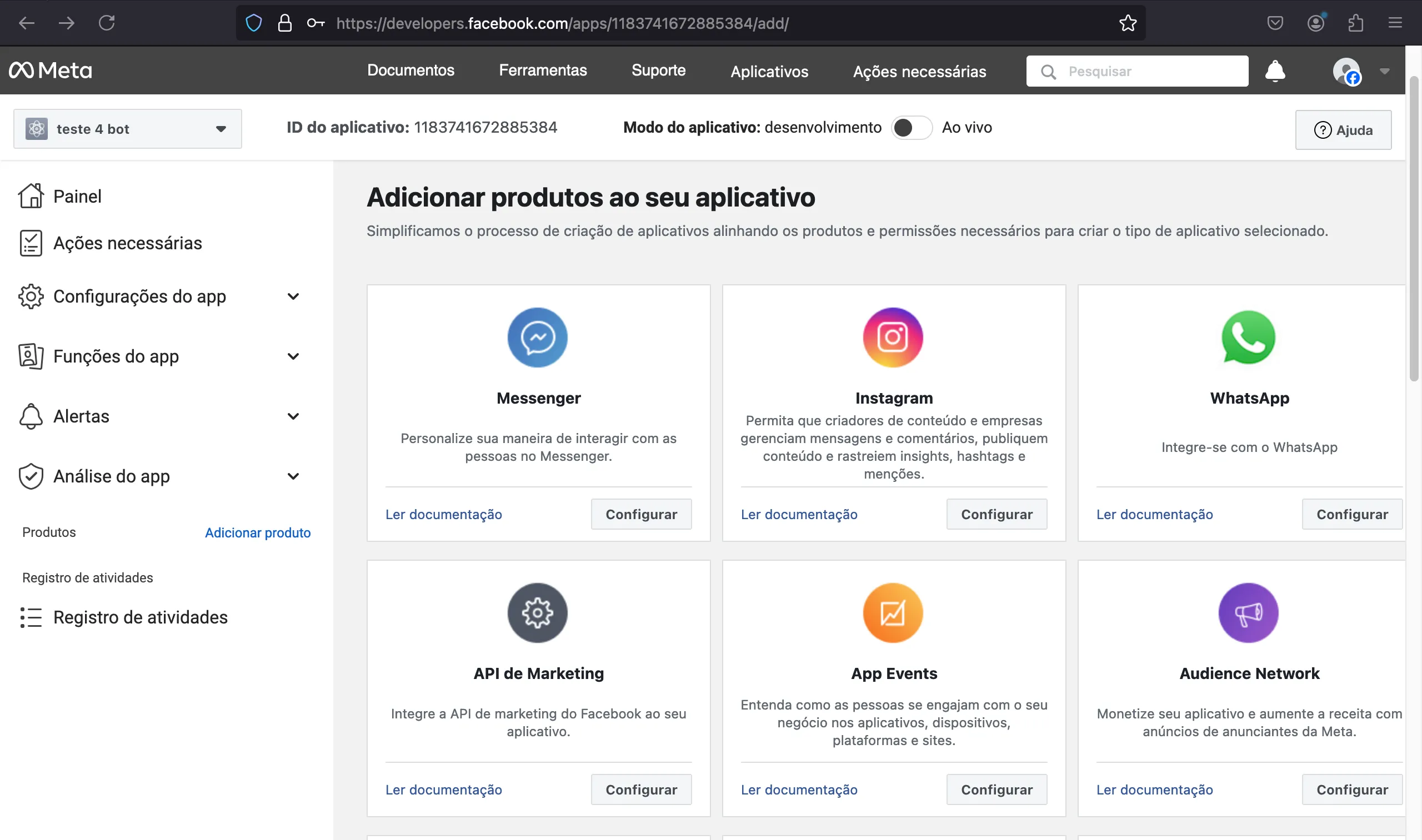Click the App Events chart icon

click(893, 612)
